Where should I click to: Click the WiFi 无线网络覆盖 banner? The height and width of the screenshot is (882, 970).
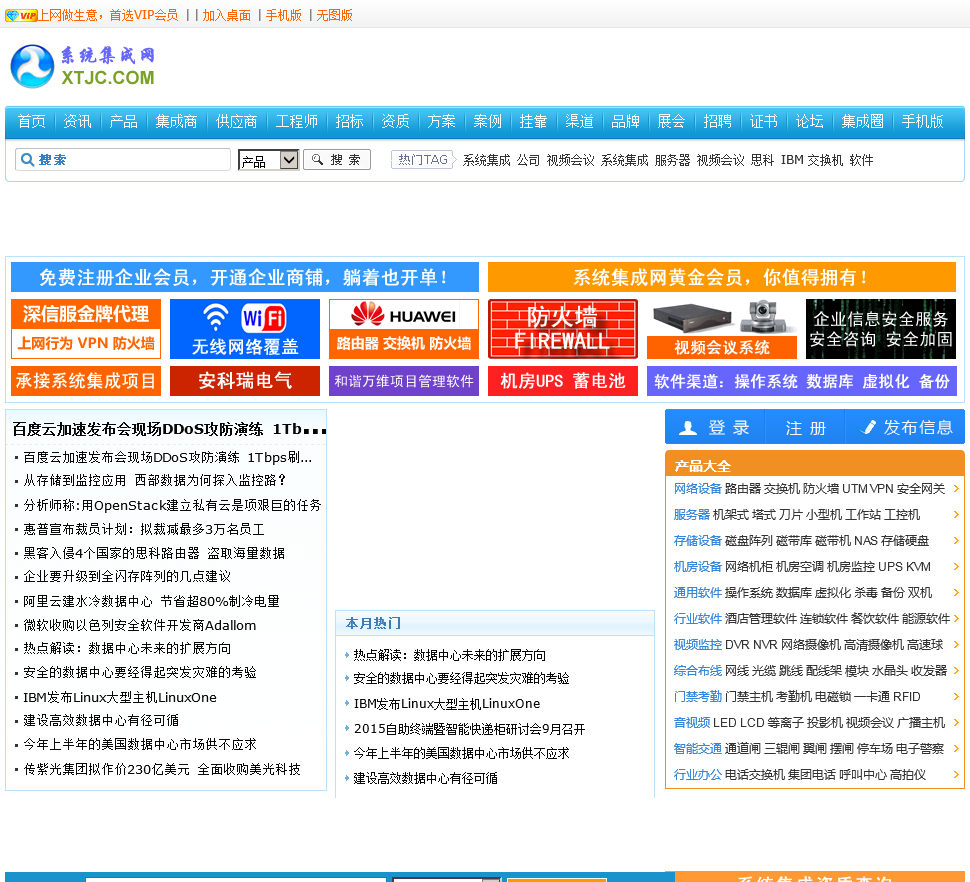coord(245,329)
